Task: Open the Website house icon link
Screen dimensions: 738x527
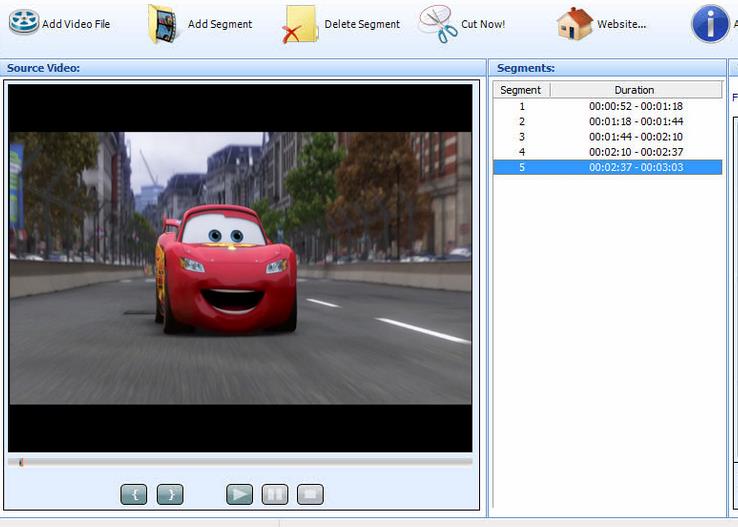Action: pos(575,24)
